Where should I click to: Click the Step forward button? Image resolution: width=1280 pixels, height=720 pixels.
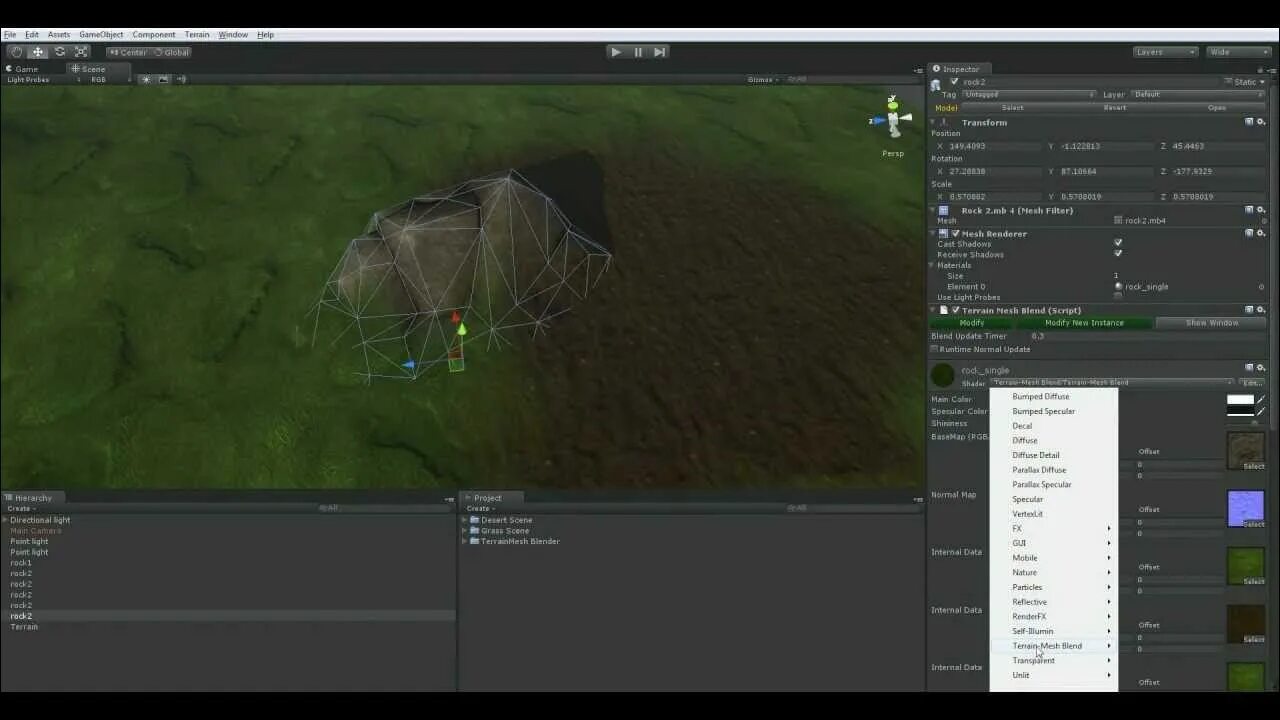click(660, 52)
